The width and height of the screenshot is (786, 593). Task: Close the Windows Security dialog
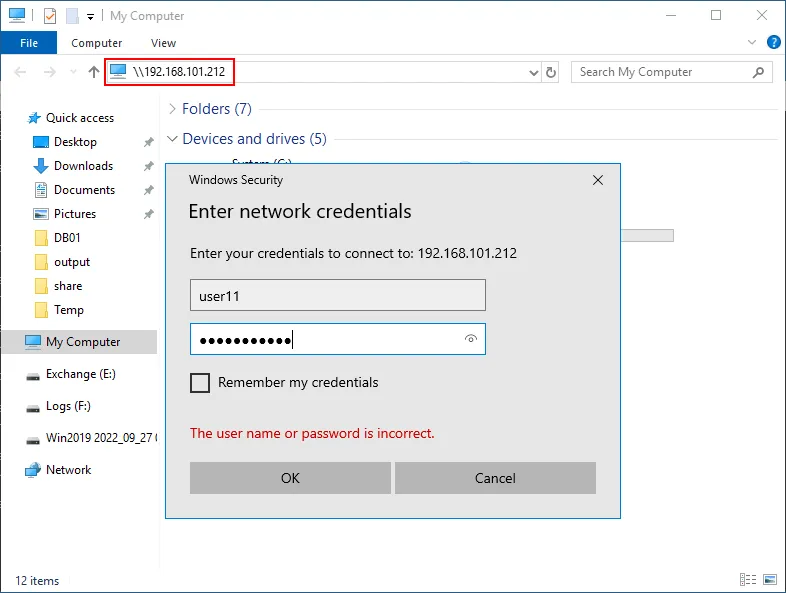pos(598,180)
